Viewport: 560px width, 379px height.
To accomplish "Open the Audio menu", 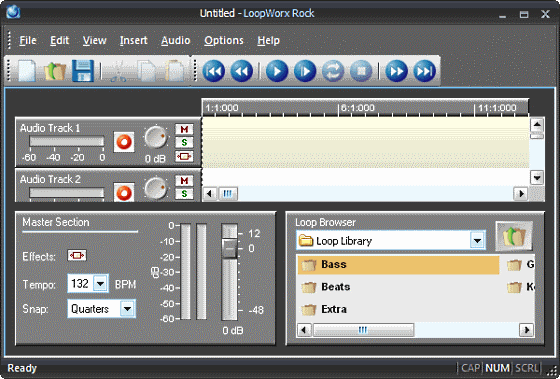I will pyautogui.click(x=175, y=40).
